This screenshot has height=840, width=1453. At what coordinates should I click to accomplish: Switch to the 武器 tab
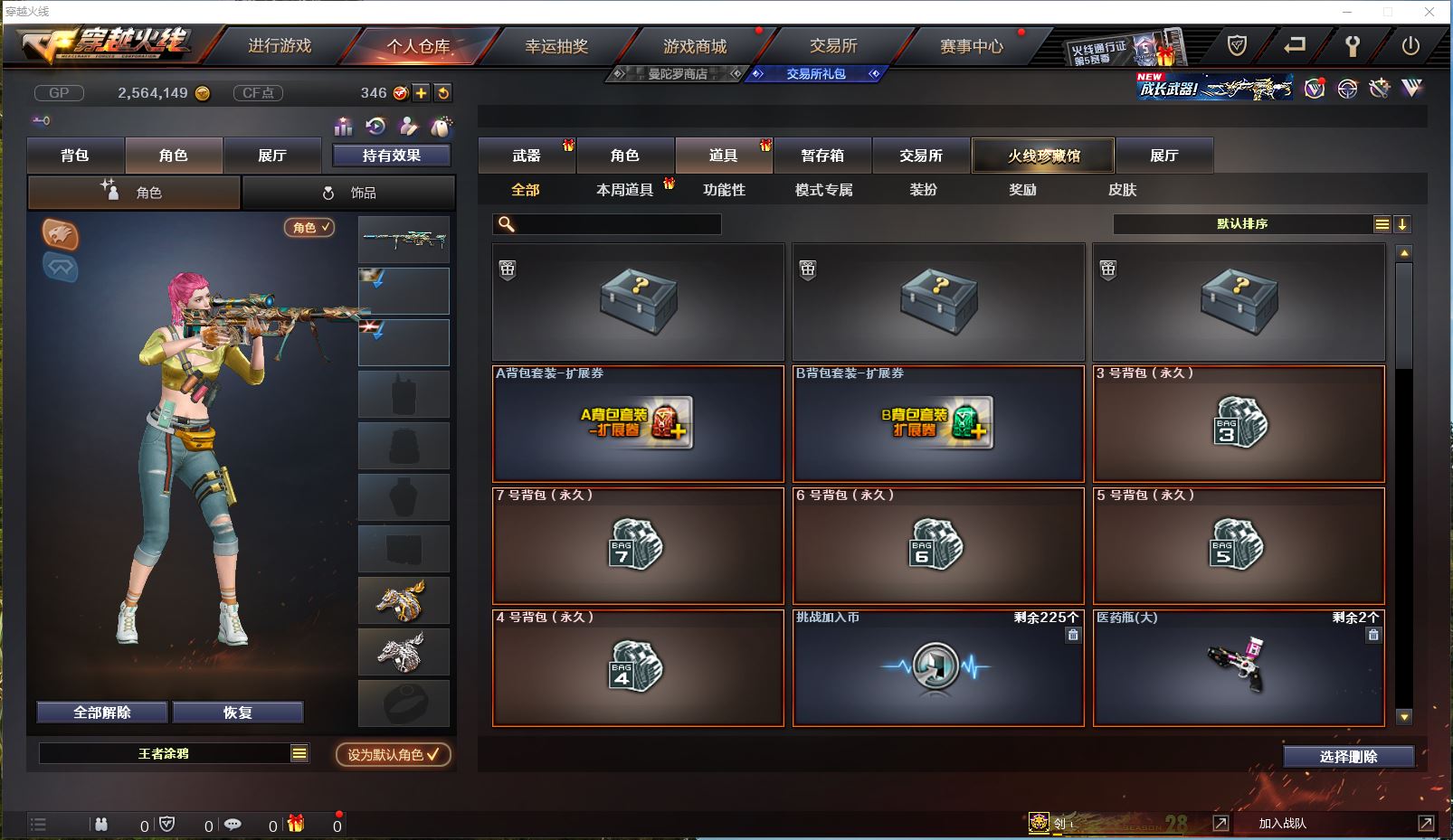527,156
